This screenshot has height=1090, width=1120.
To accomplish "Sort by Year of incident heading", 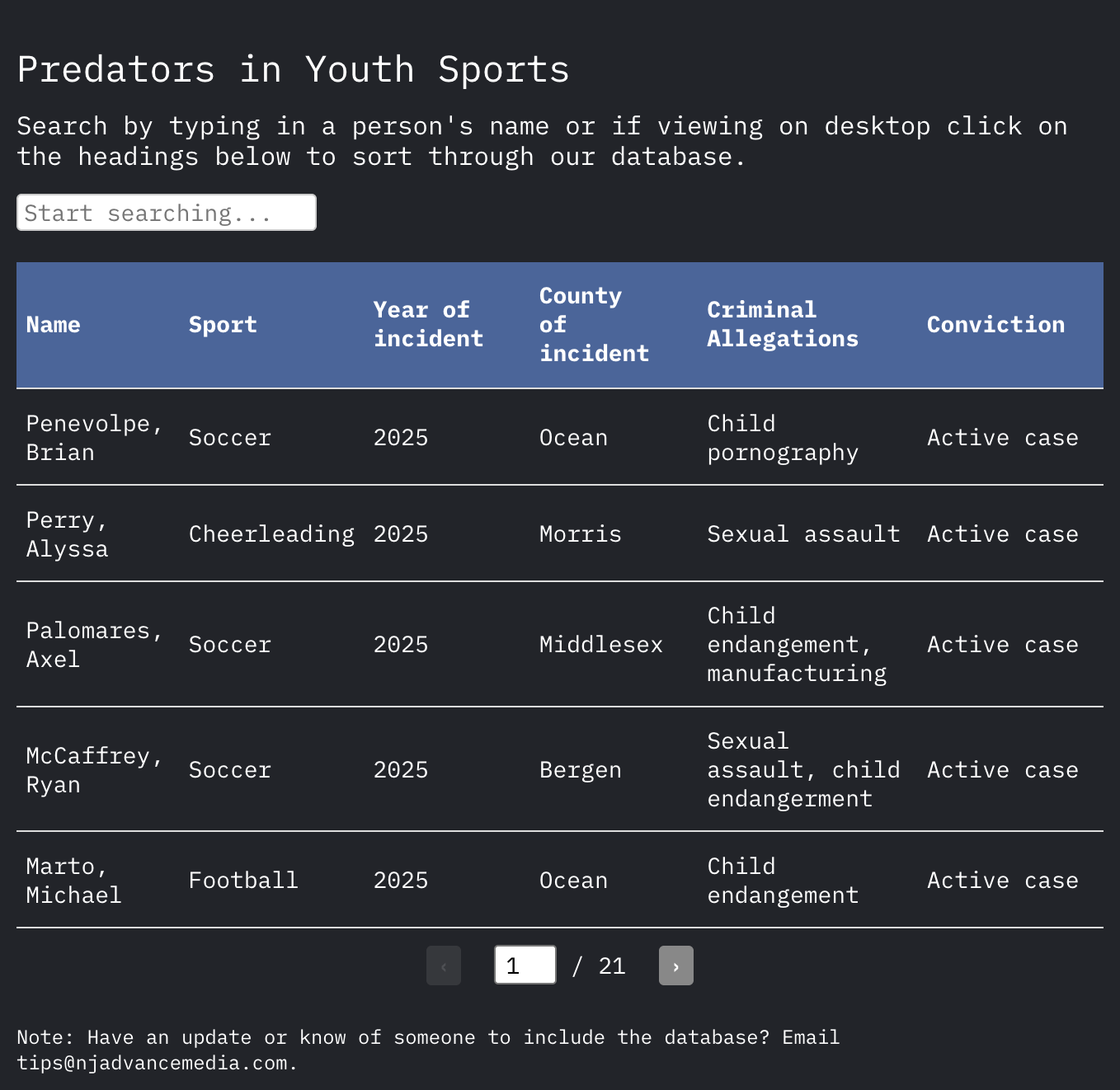I will tap(428, 325).
